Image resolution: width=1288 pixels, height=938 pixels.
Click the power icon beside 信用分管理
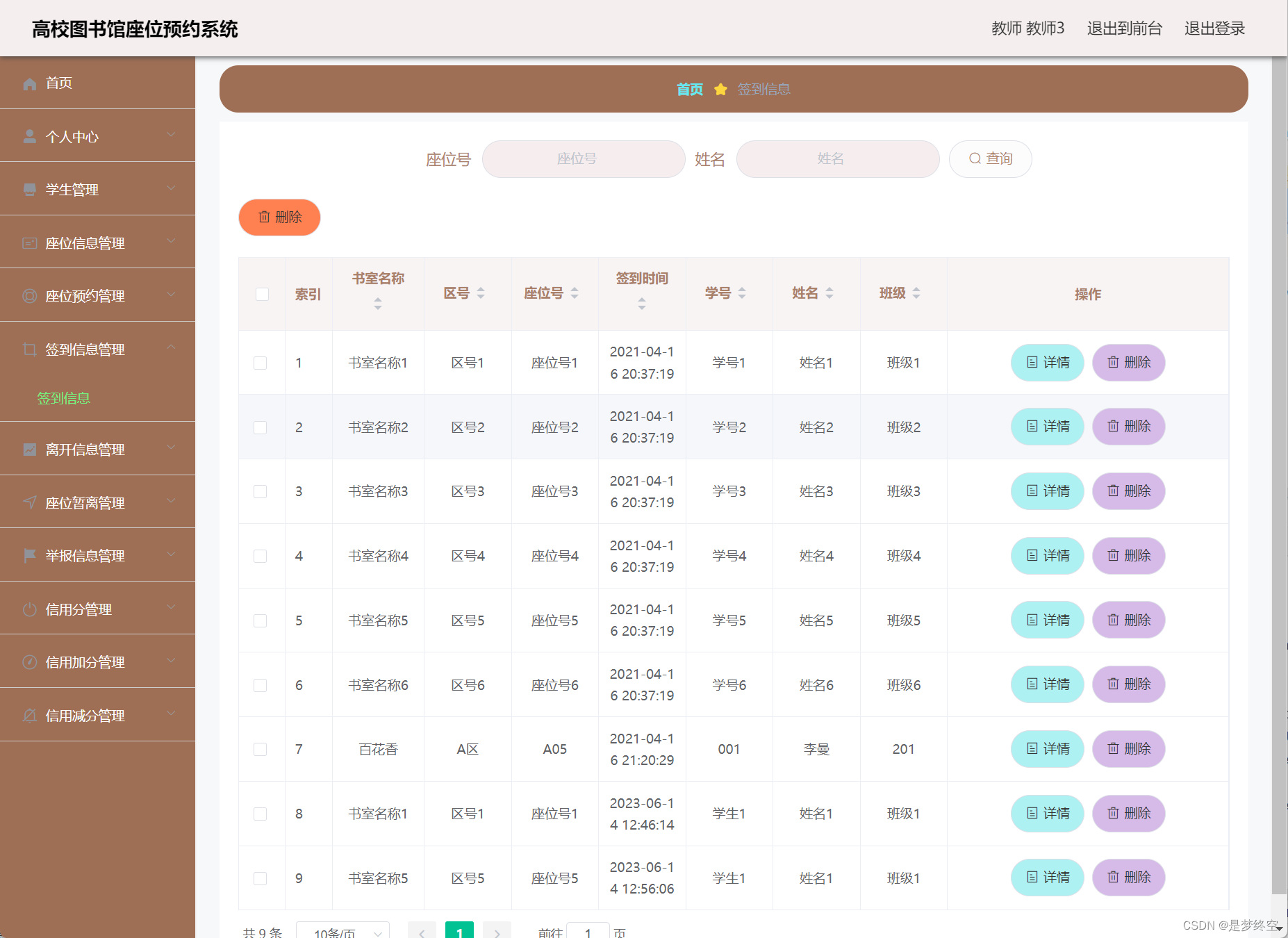(29, 609)
